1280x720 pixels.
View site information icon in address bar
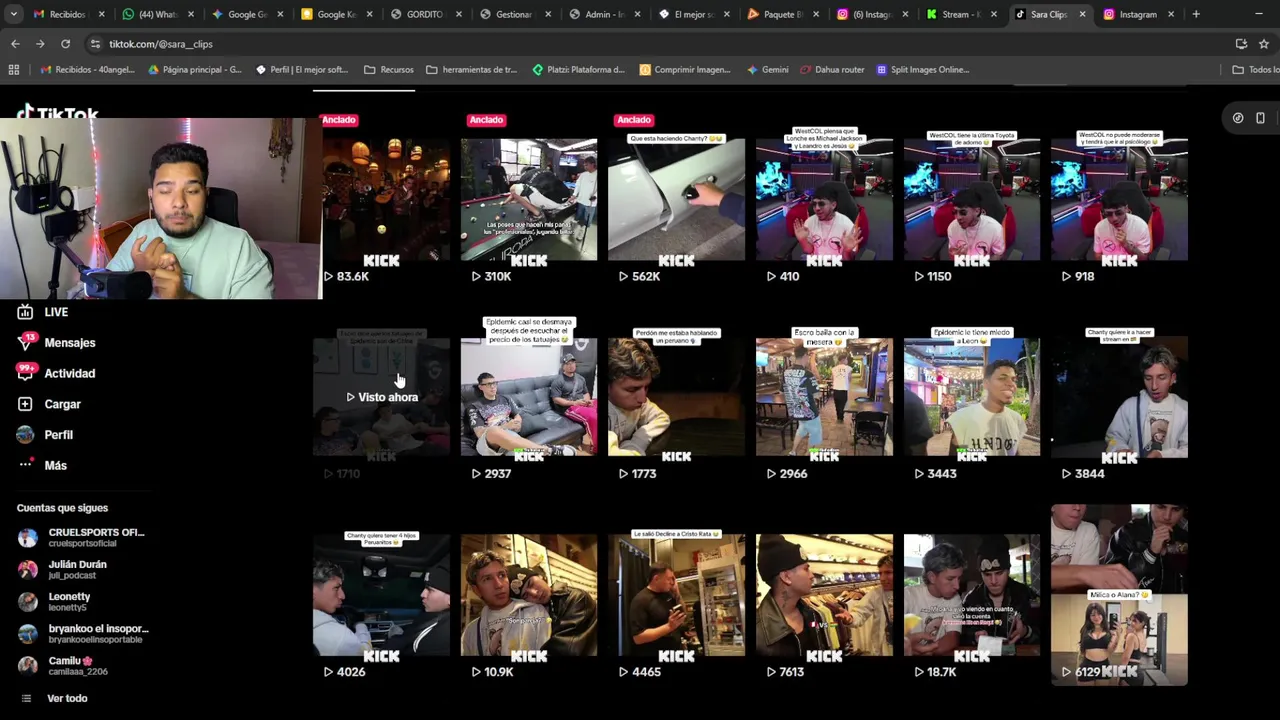click(95, 44)
